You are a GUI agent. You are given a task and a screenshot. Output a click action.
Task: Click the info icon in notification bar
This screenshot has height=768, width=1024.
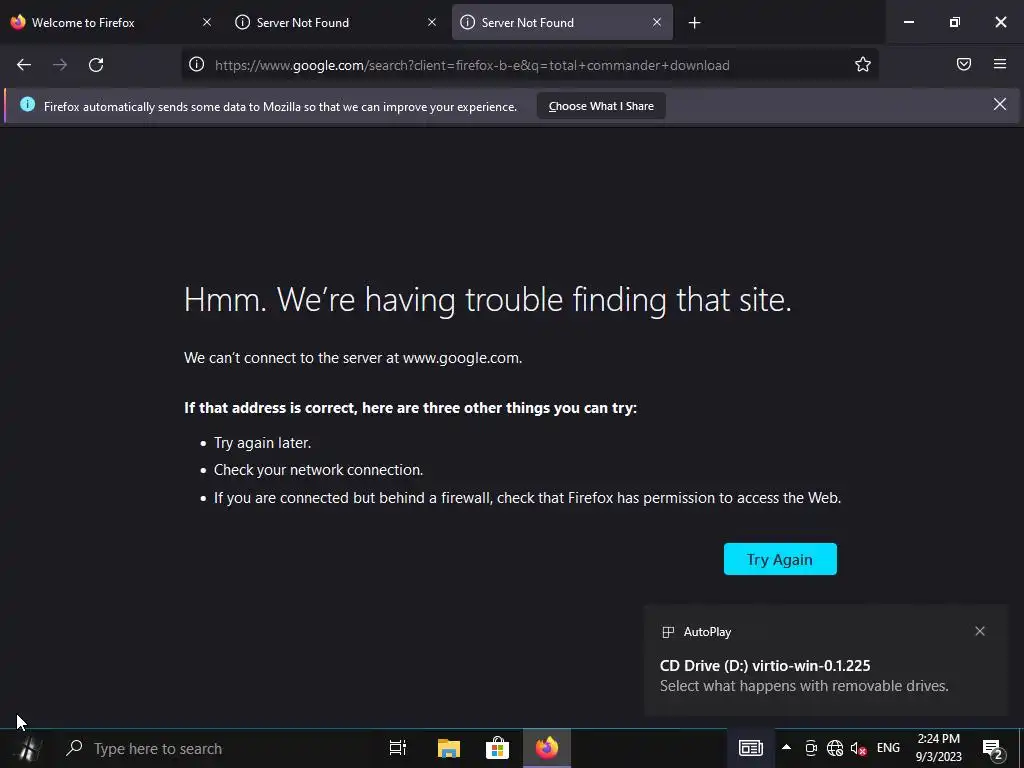click(27, 104)
